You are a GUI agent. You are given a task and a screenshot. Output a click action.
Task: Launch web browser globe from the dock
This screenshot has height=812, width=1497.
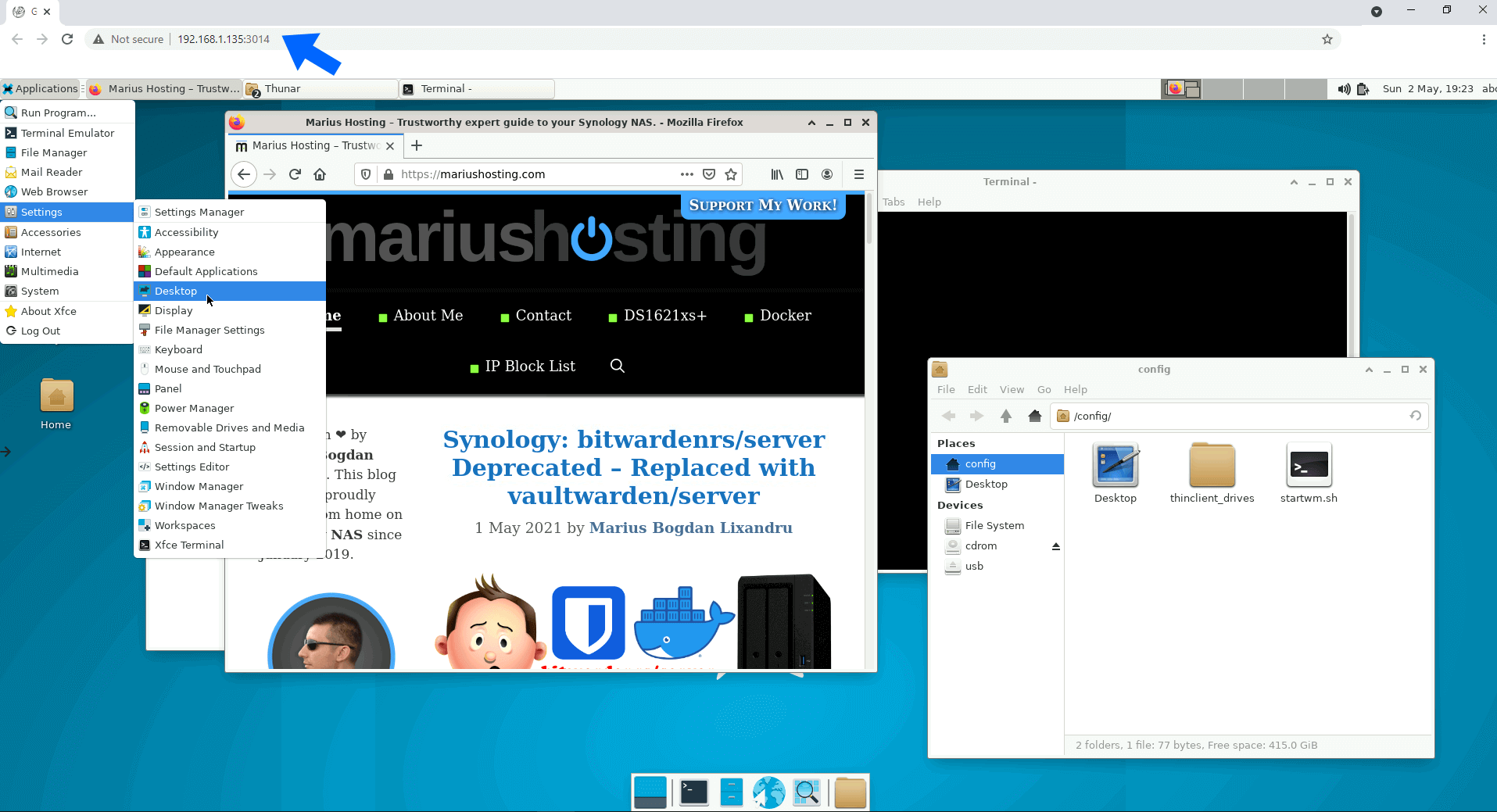[x=768, y=792]
